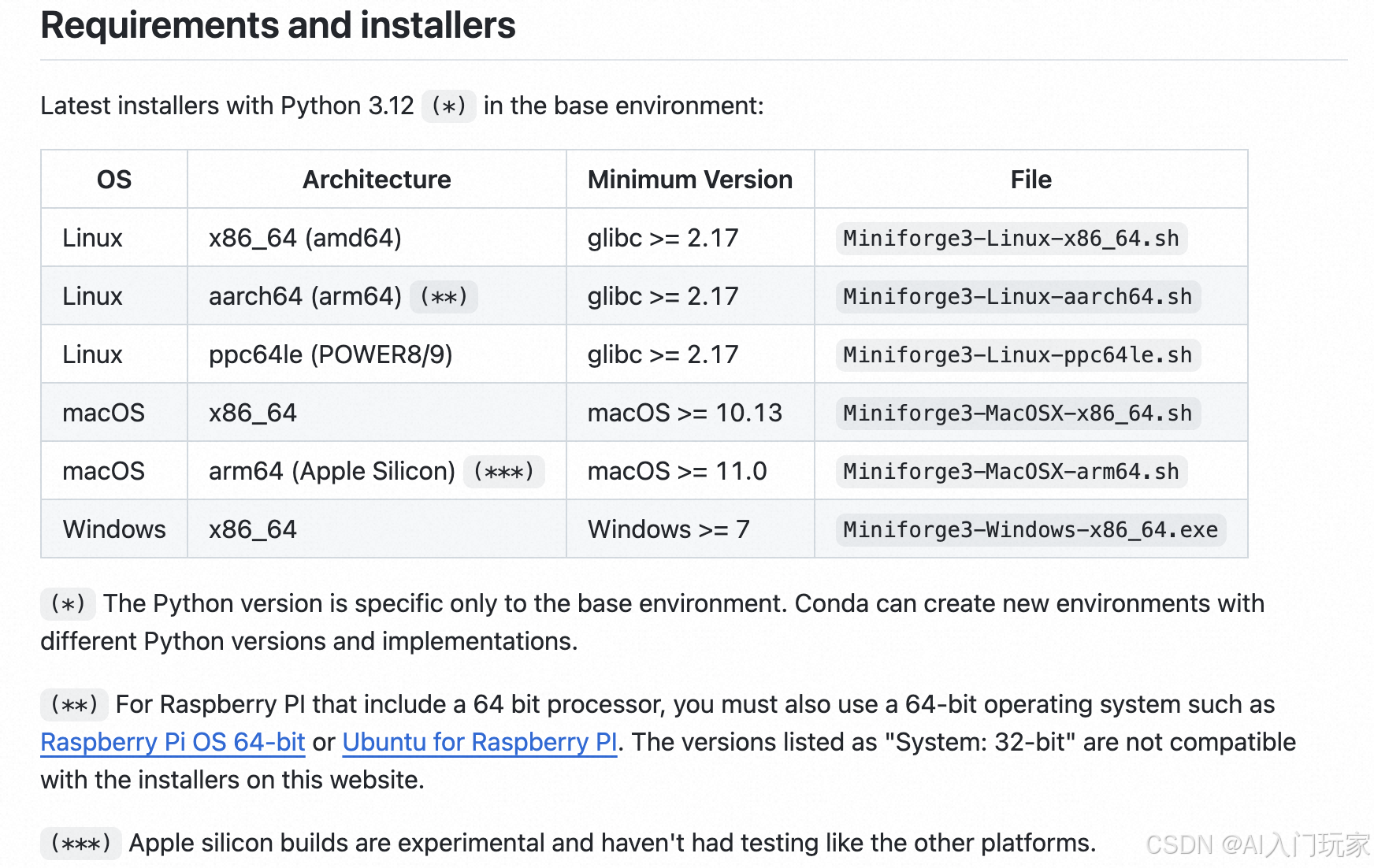Screen dimensions: 1374x868
Task: Click the Requirements and installers heading
Action: (x=278, y=25)
